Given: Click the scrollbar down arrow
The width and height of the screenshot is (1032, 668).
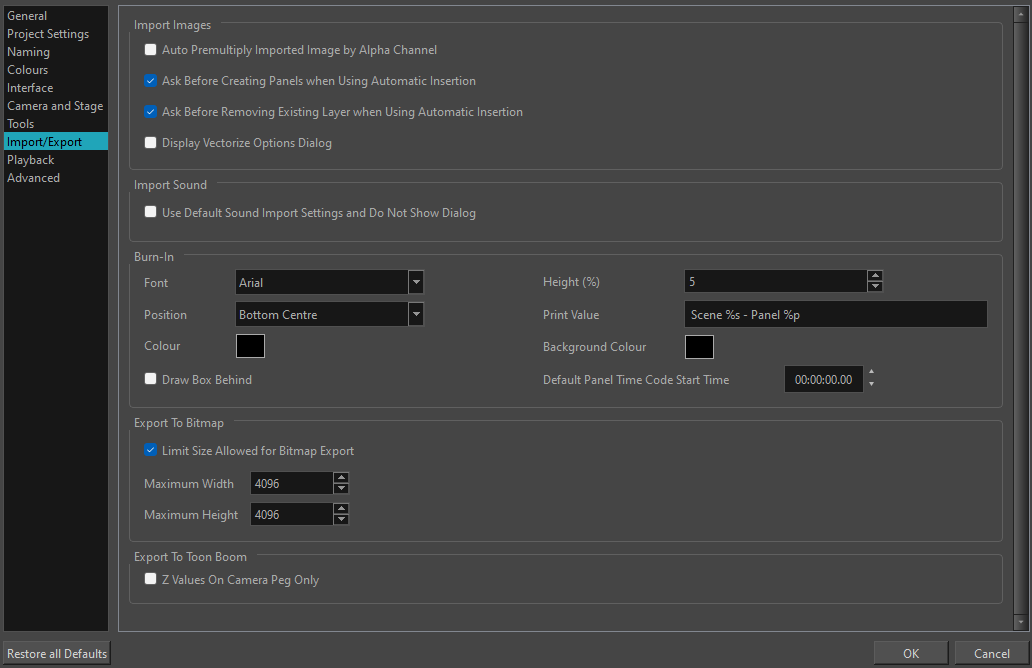Looking at the screenshot, I should 1021,621.
